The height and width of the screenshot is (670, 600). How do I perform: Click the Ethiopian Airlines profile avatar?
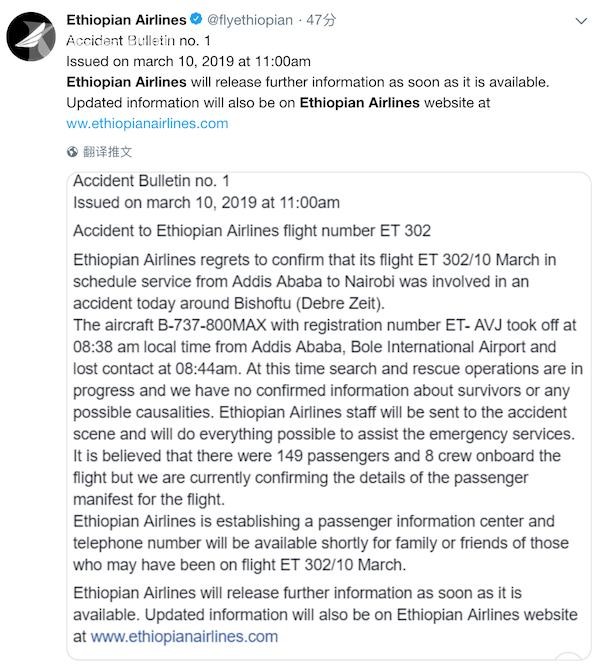(x=33, y=40)
